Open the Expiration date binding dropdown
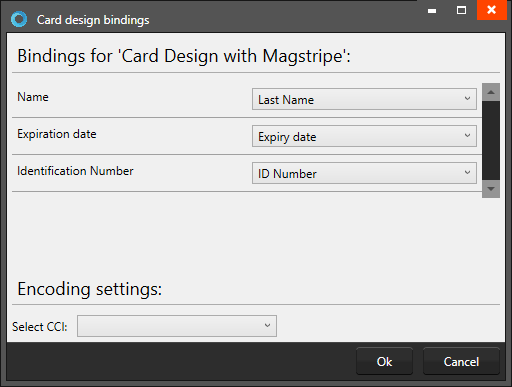Screen dimensions: 512x387 364,136
